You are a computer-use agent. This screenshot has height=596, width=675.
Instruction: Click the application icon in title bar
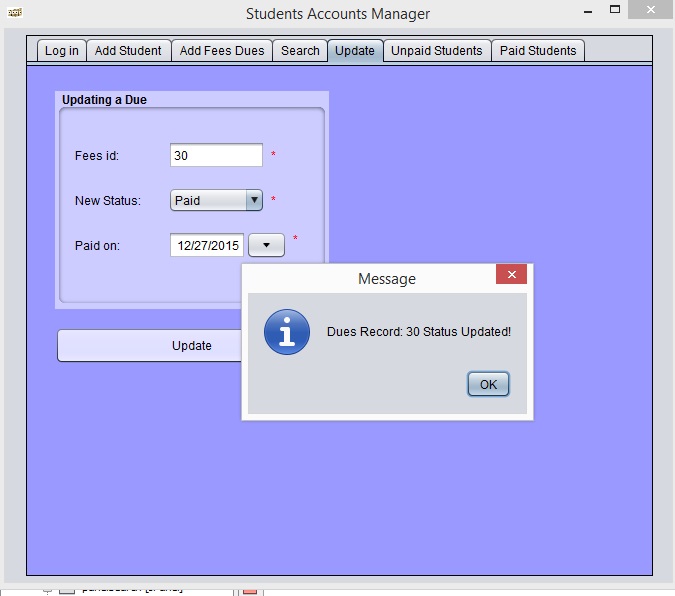coord(15,12)
